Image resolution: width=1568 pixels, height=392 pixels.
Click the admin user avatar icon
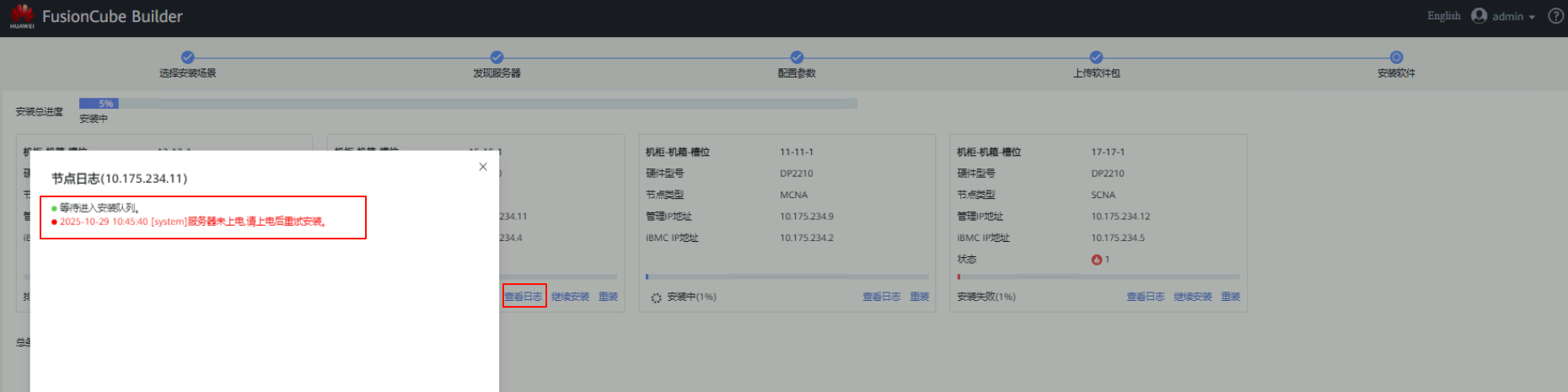pyautogui.click(x=1479, y=16)
